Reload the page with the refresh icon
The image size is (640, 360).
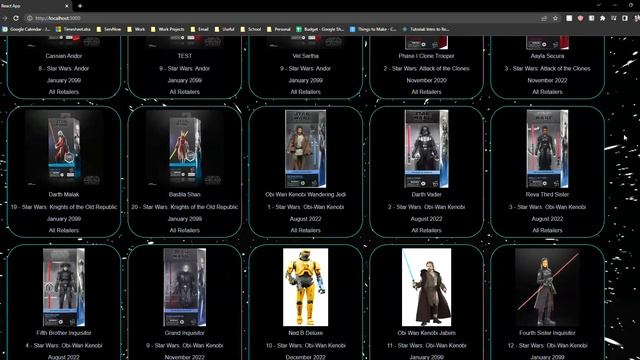pyautogui.click(x=16, y=18)
